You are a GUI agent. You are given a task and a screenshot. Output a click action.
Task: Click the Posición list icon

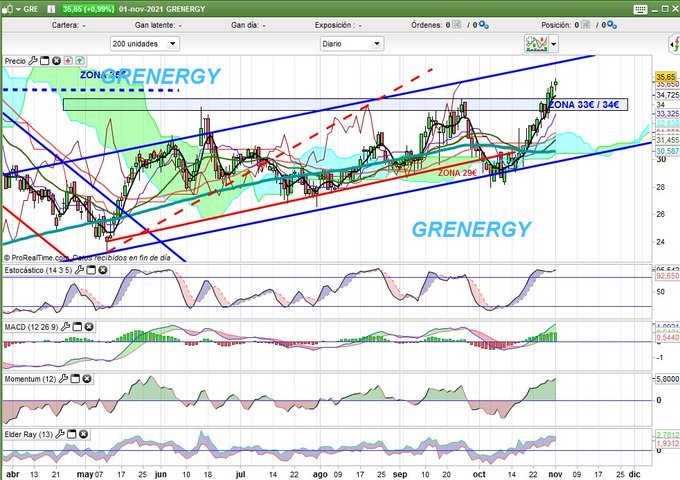(585, 25)
